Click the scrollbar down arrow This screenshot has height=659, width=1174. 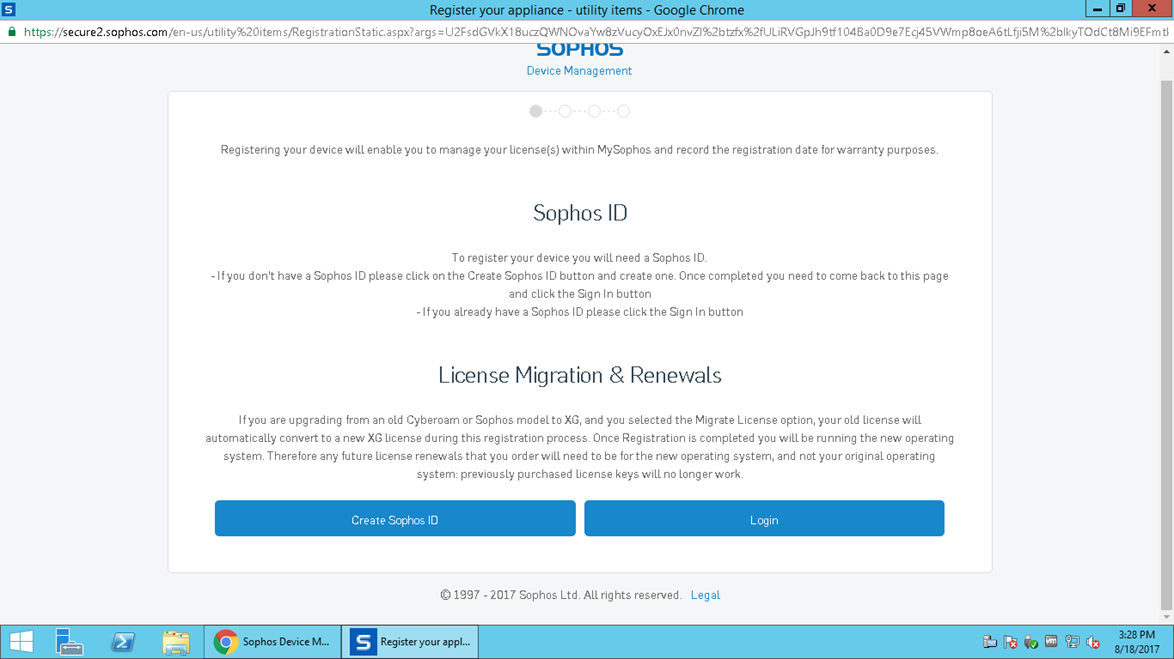(1167, 617)
